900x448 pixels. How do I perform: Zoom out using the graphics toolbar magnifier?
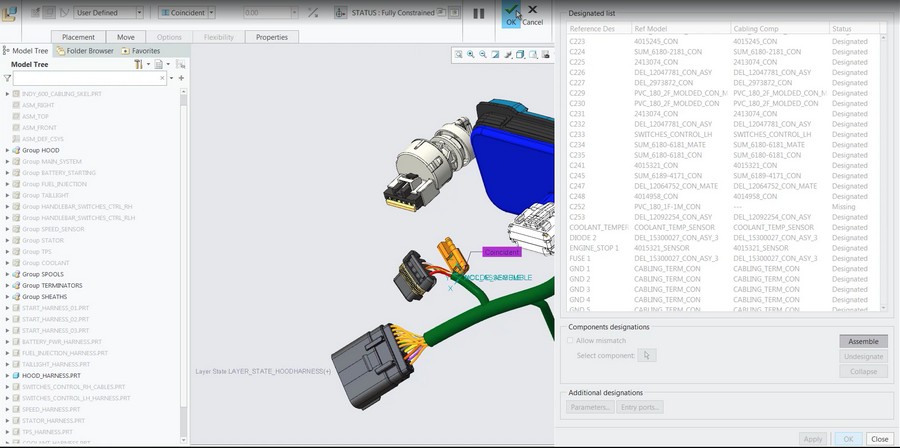(x=483, y=54)
